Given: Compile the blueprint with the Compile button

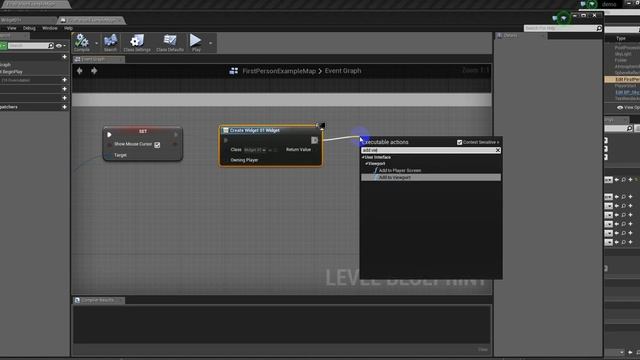Looking at the screenshot, I should [x=82, y=42].
